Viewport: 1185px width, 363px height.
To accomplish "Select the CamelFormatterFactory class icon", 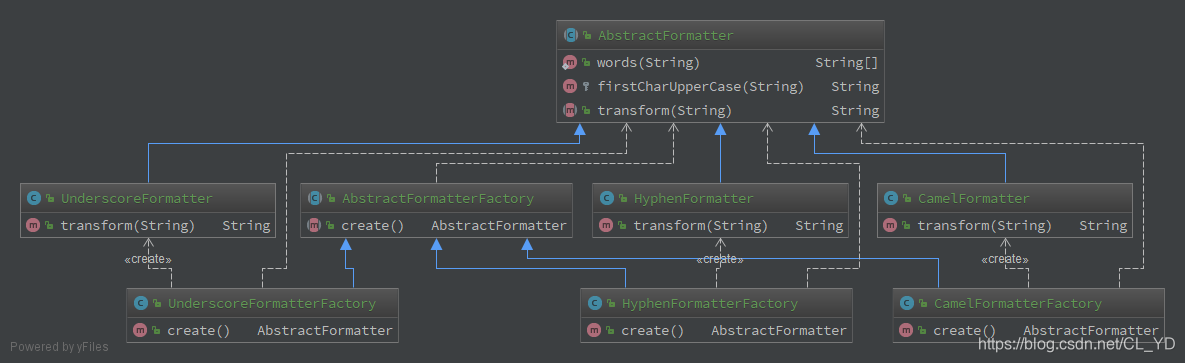I will pos(906,303).
